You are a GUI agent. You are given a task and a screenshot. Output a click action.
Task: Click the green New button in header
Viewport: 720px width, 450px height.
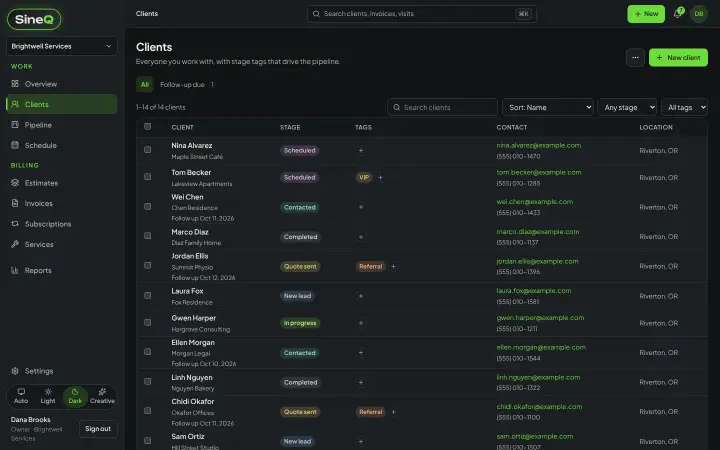coord(646,14)
